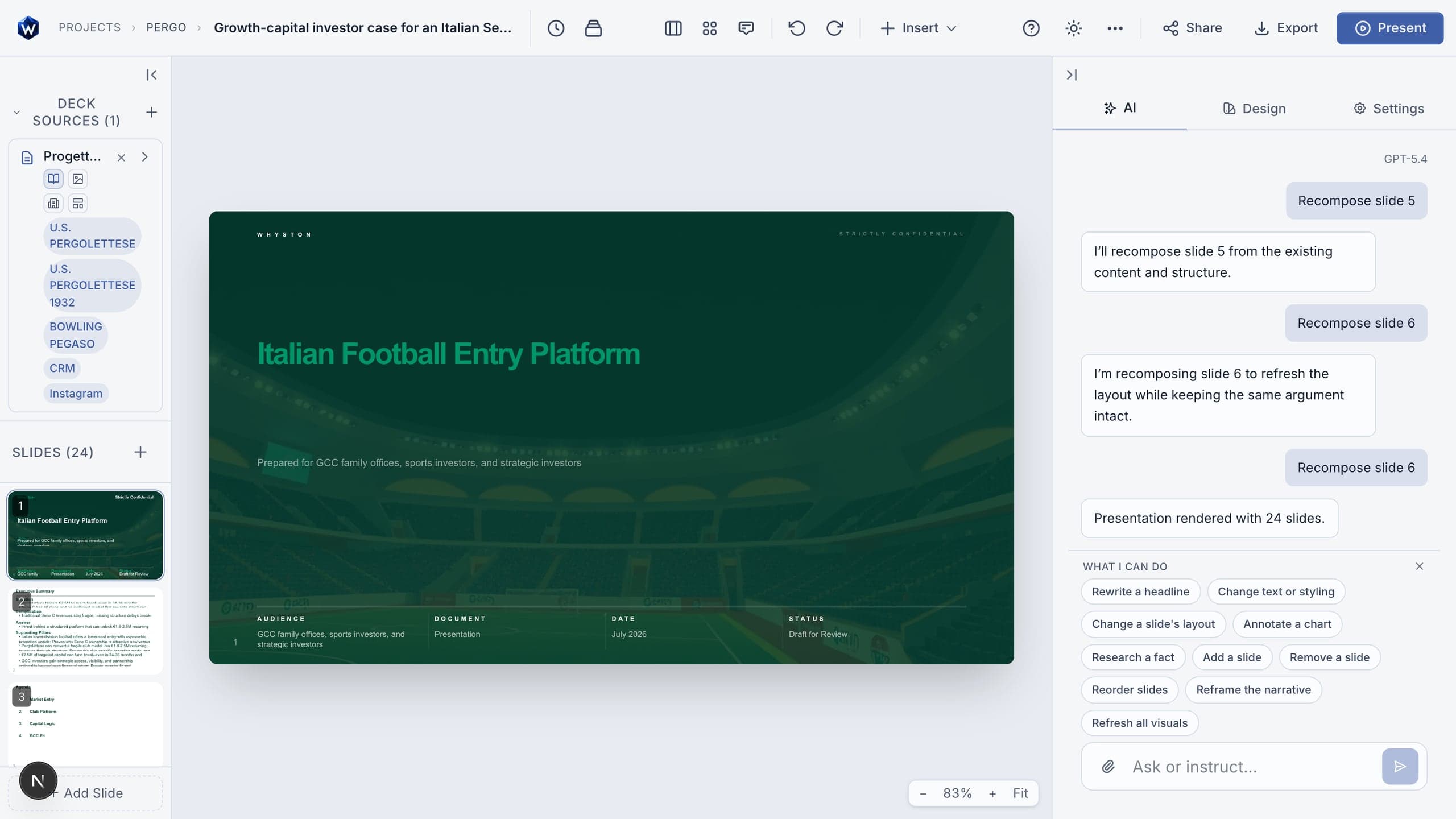Viewport: 1456px width, 819px height.
Task: Click the Export button
Action: (1286, 28)
